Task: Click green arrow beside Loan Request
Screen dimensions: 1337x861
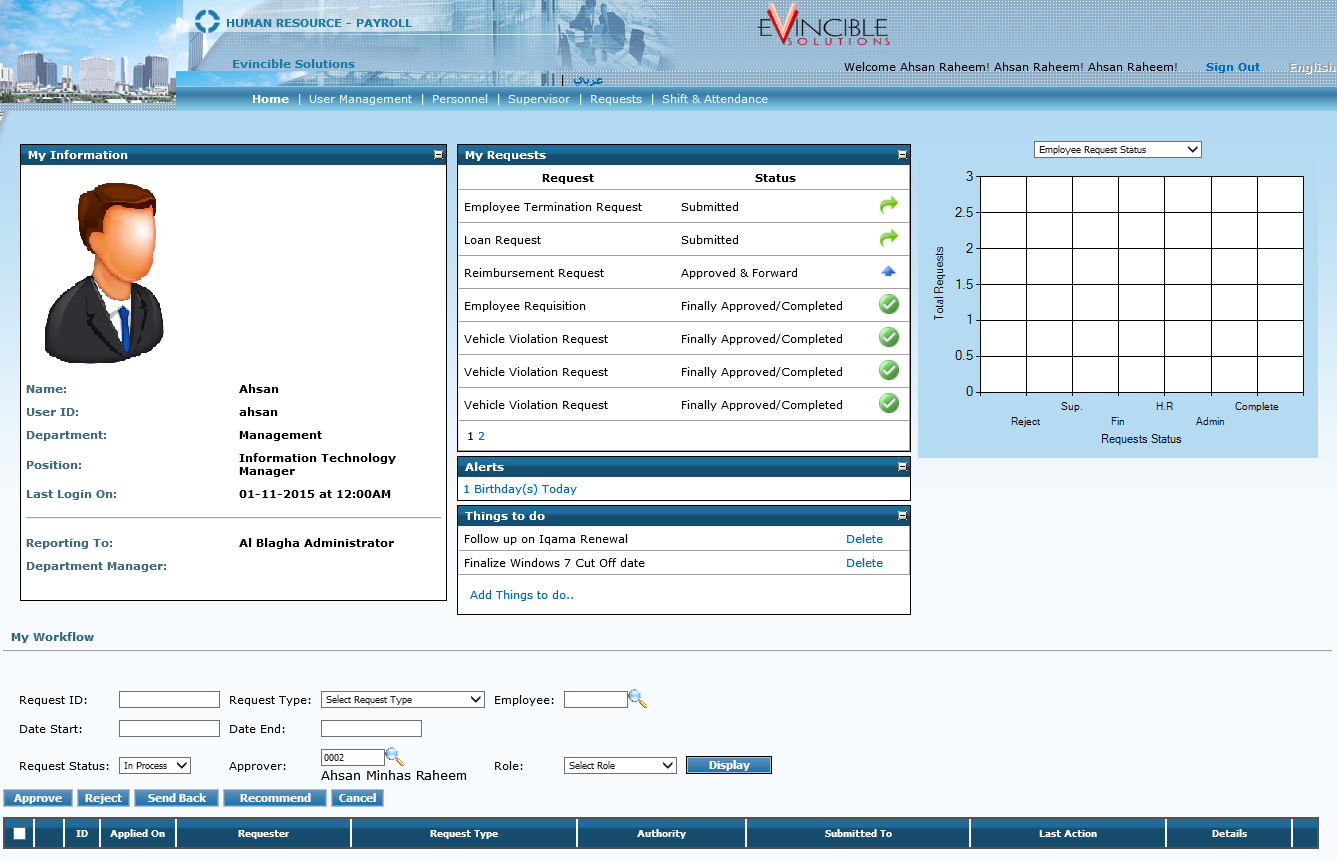Action: [x=888, y=239]
